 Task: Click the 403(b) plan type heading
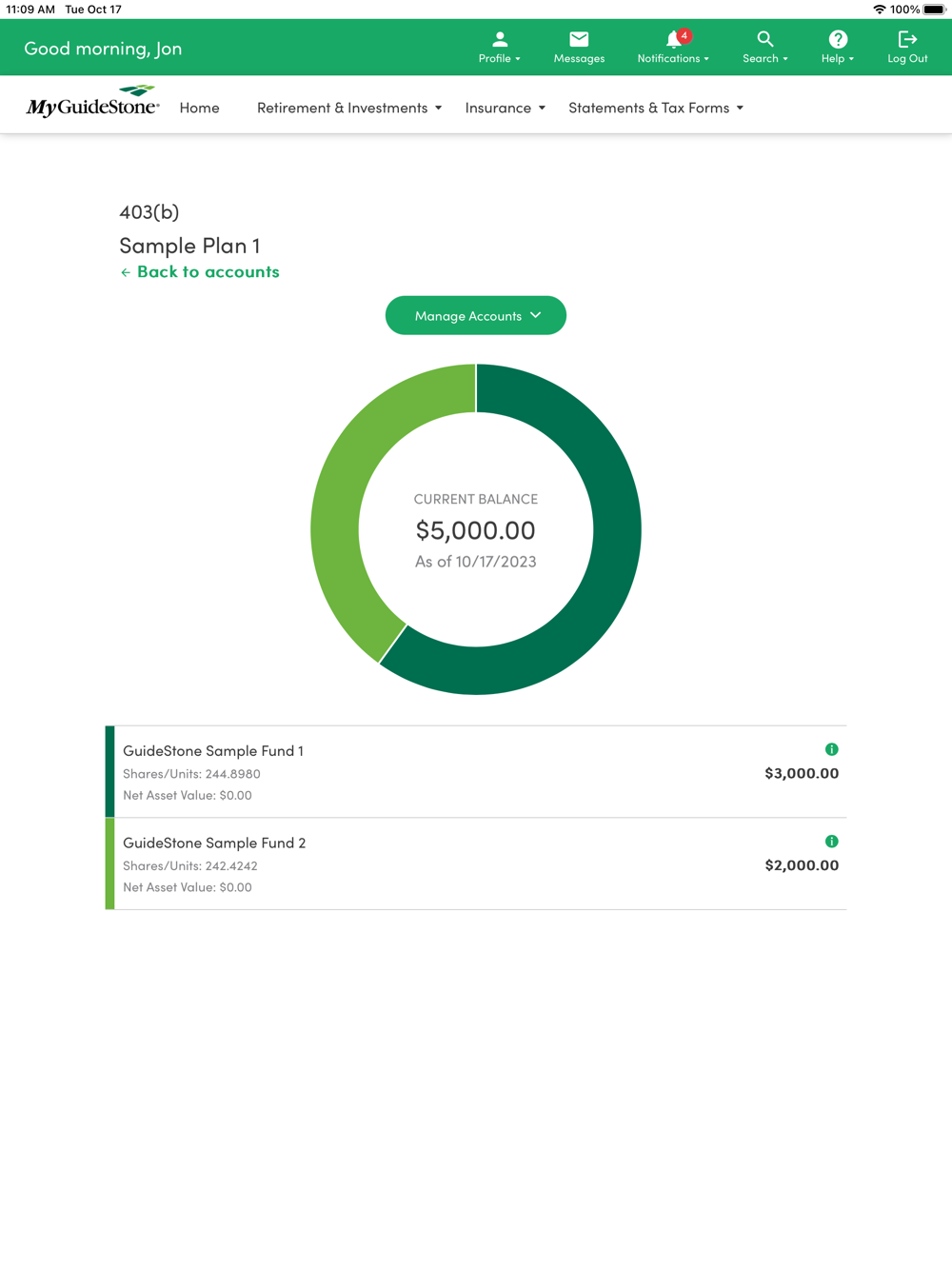coord(149,211)
